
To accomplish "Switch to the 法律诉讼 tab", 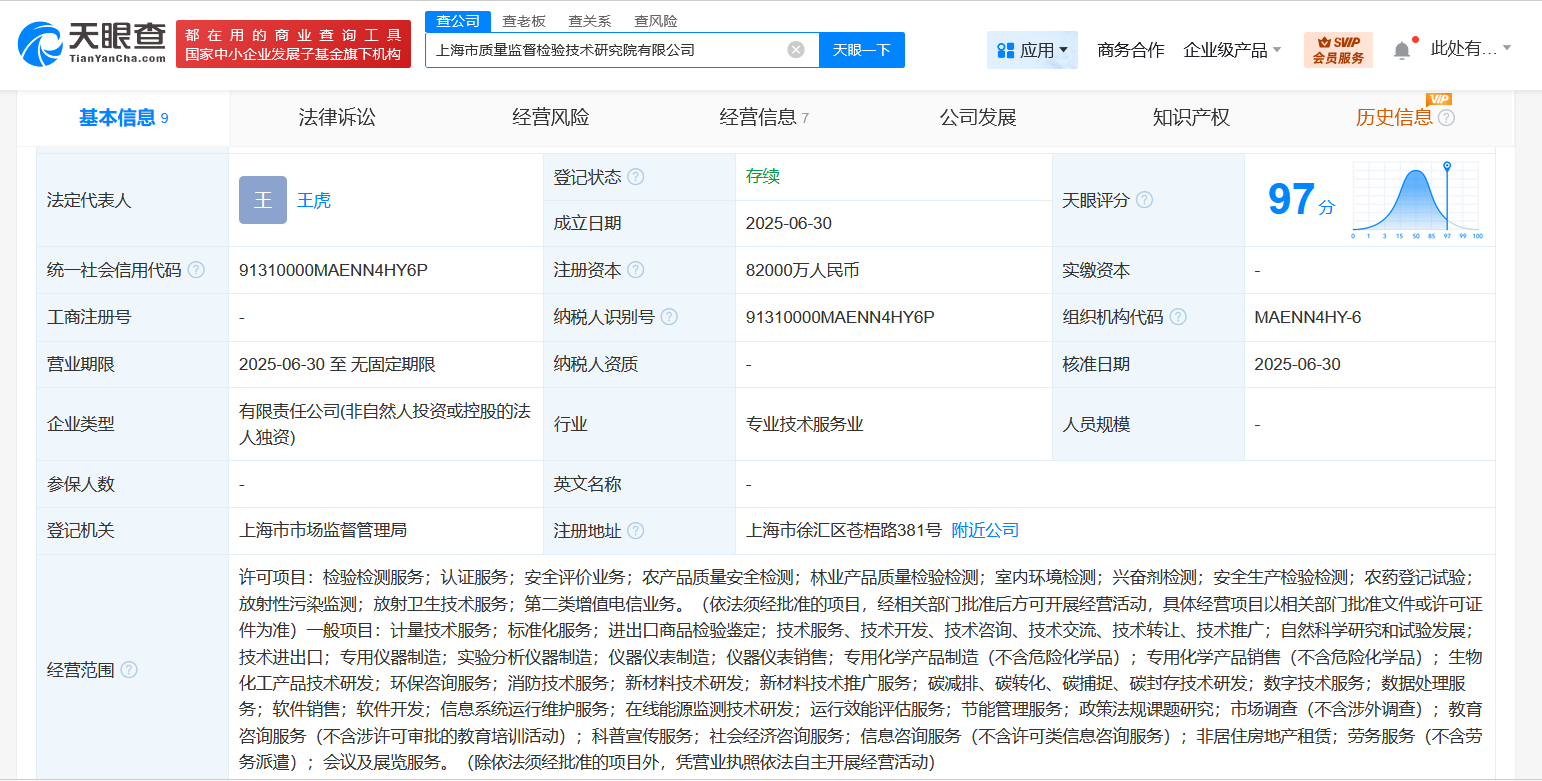I will coord(337,118).
